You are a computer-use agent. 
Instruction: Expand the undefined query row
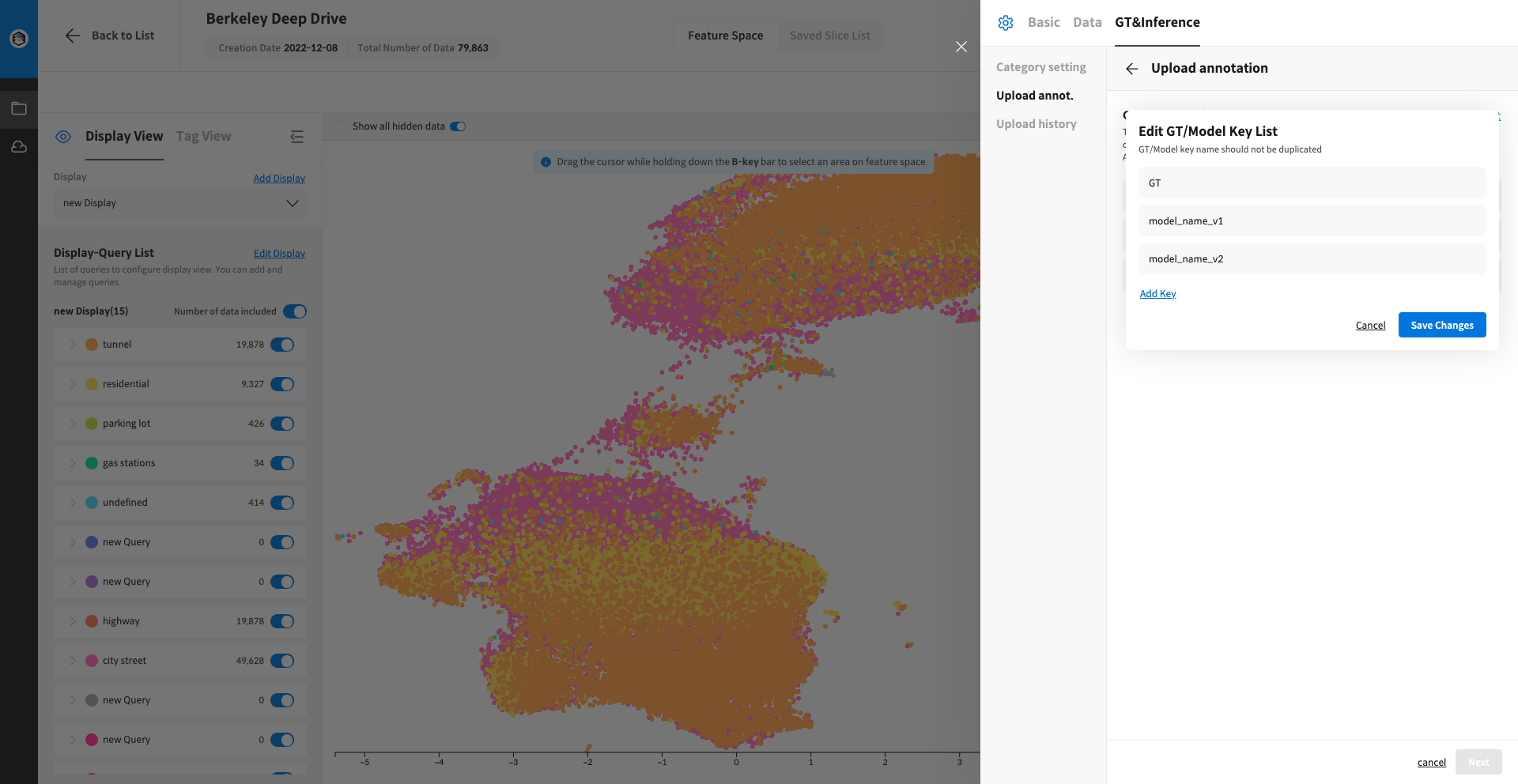(73, 503)
